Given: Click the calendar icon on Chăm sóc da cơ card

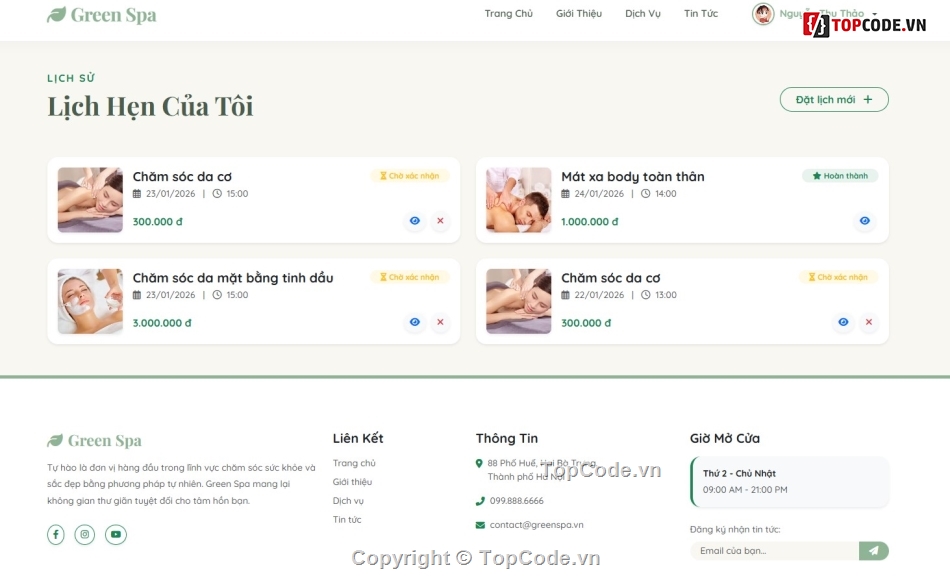Looking at the screenshot, I should pos(137,194).
